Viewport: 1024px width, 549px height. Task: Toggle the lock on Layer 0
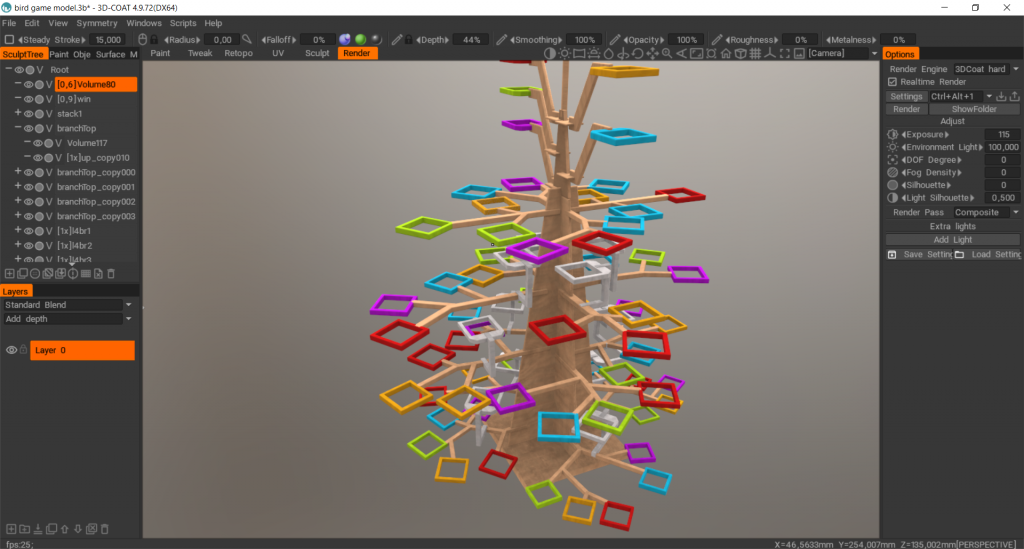[24, 350]
